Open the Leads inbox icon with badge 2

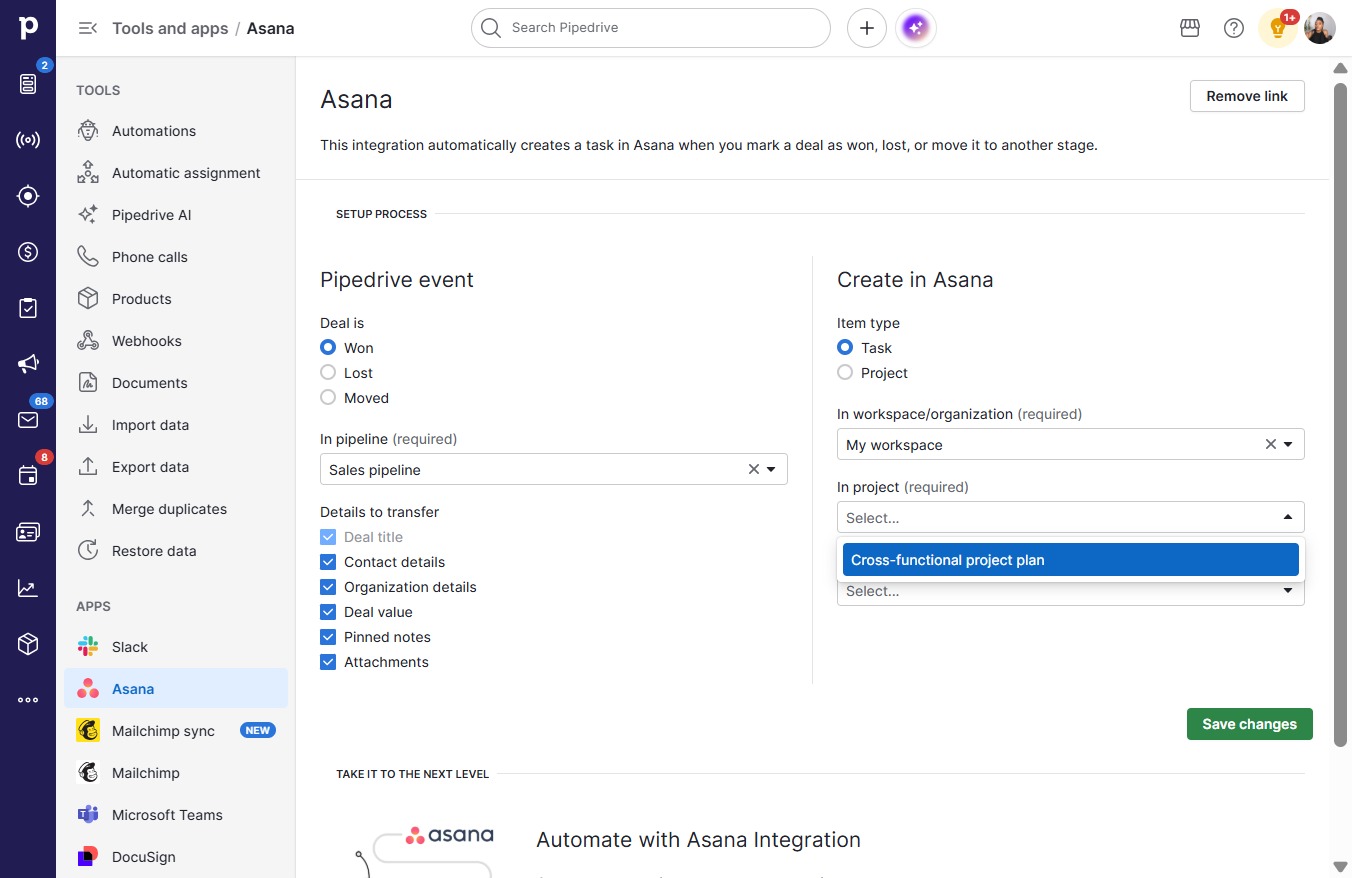(28, 84)
